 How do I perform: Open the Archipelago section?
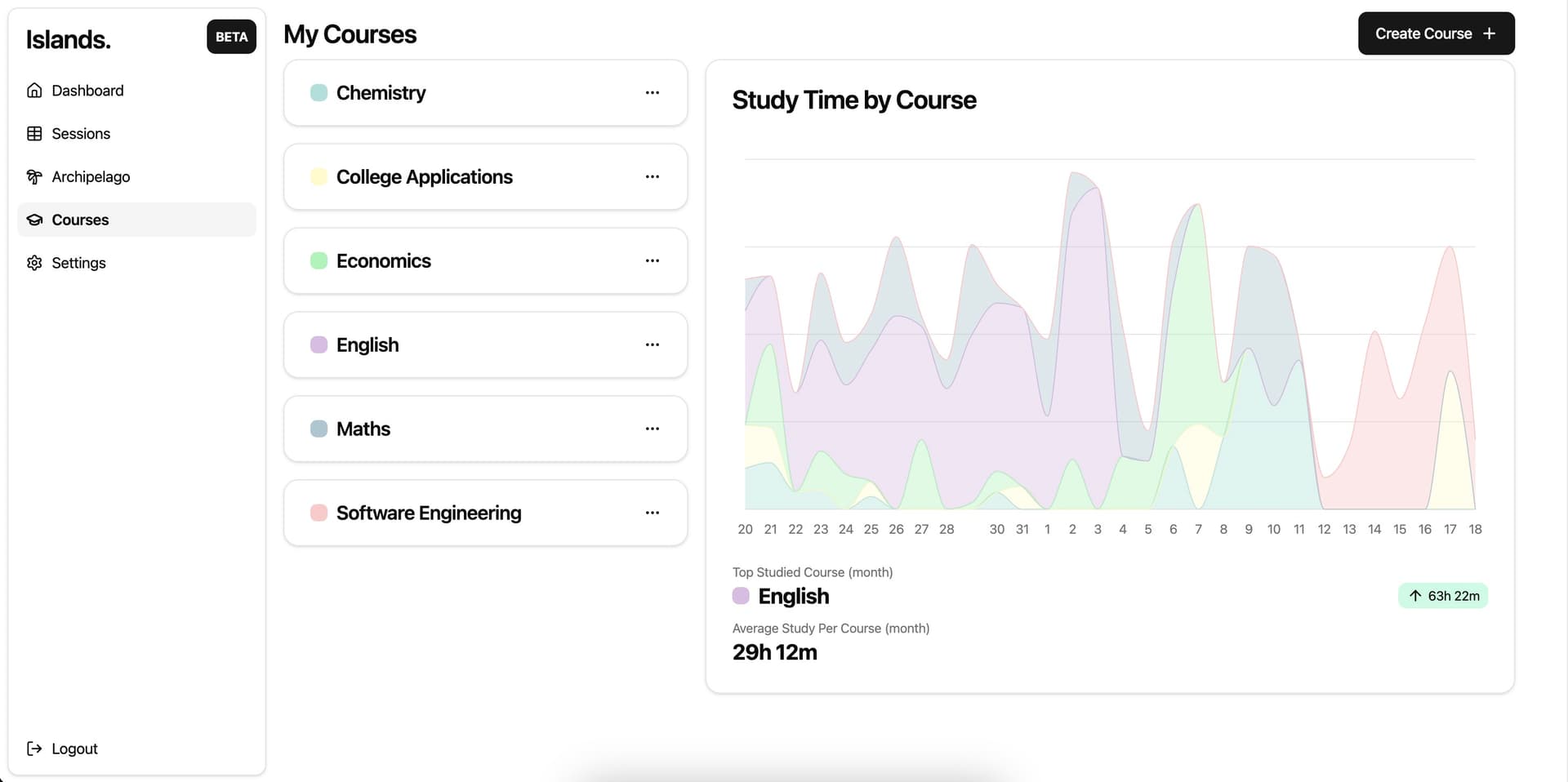point(91,177)
